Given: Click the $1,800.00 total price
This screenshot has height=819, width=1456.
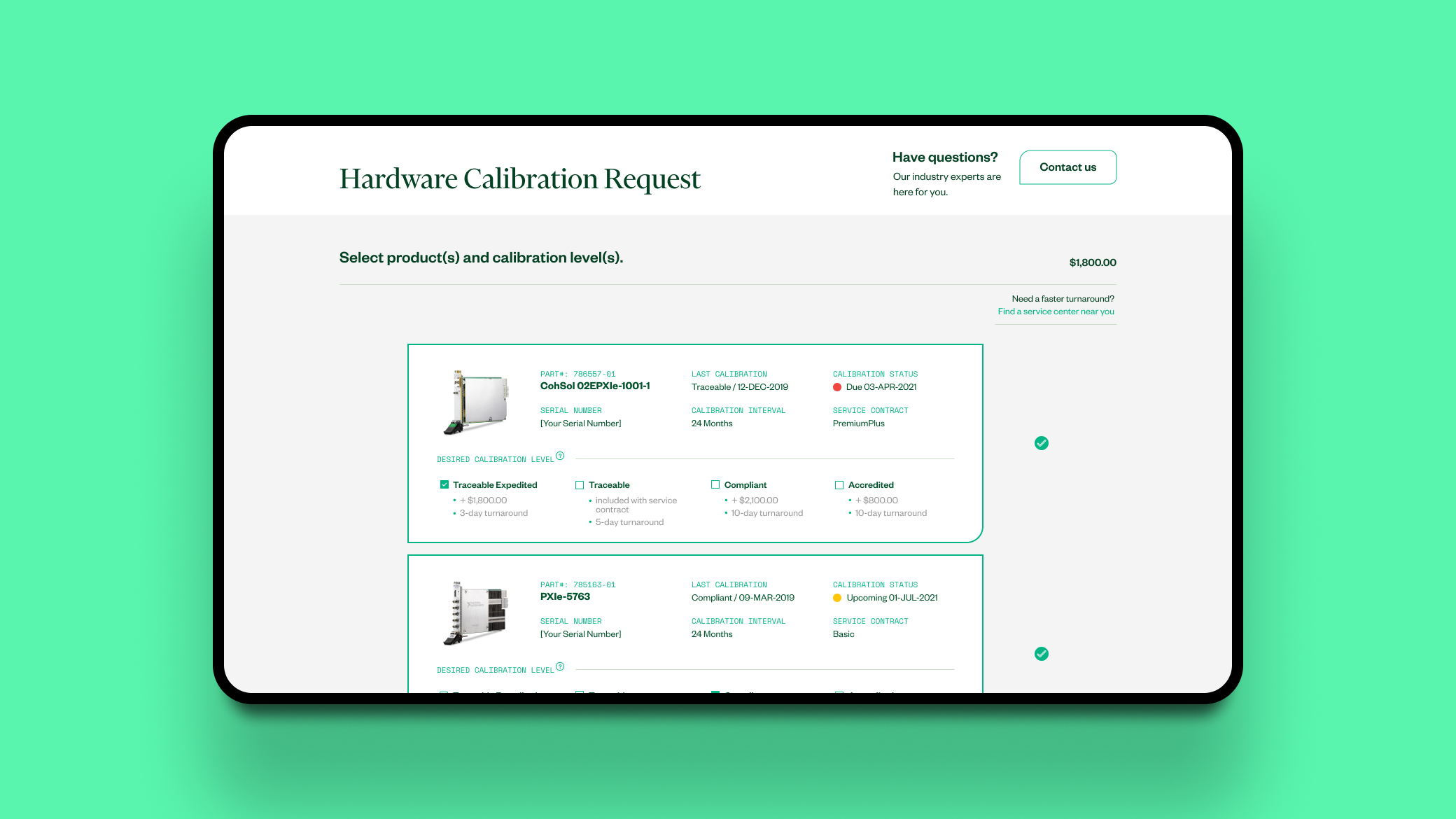Looking at the screenshot, I should point(1092,262).
